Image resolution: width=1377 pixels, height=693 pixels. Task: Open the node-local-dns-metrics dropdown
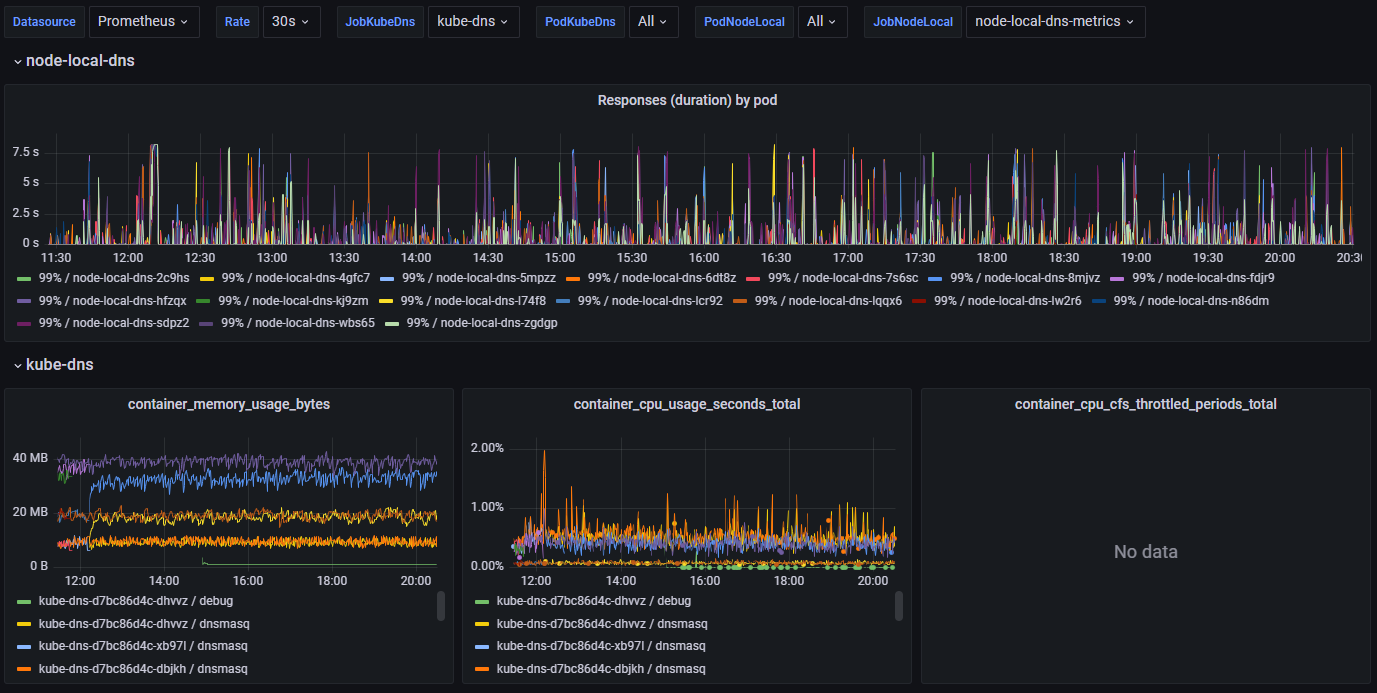(1055, 21)
